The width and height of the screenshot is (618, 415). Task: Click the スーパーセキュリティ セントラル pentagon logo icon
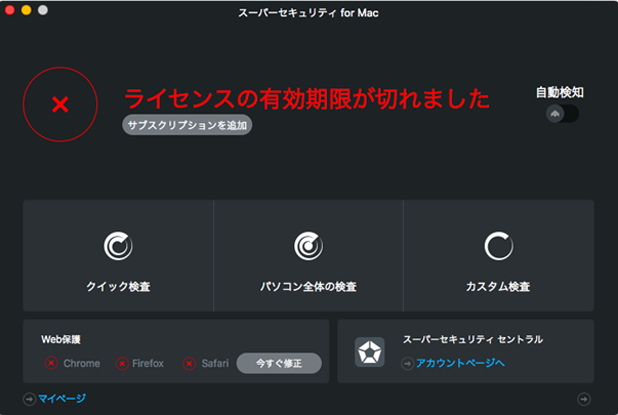pyautogui.click(x=369, y=352)
